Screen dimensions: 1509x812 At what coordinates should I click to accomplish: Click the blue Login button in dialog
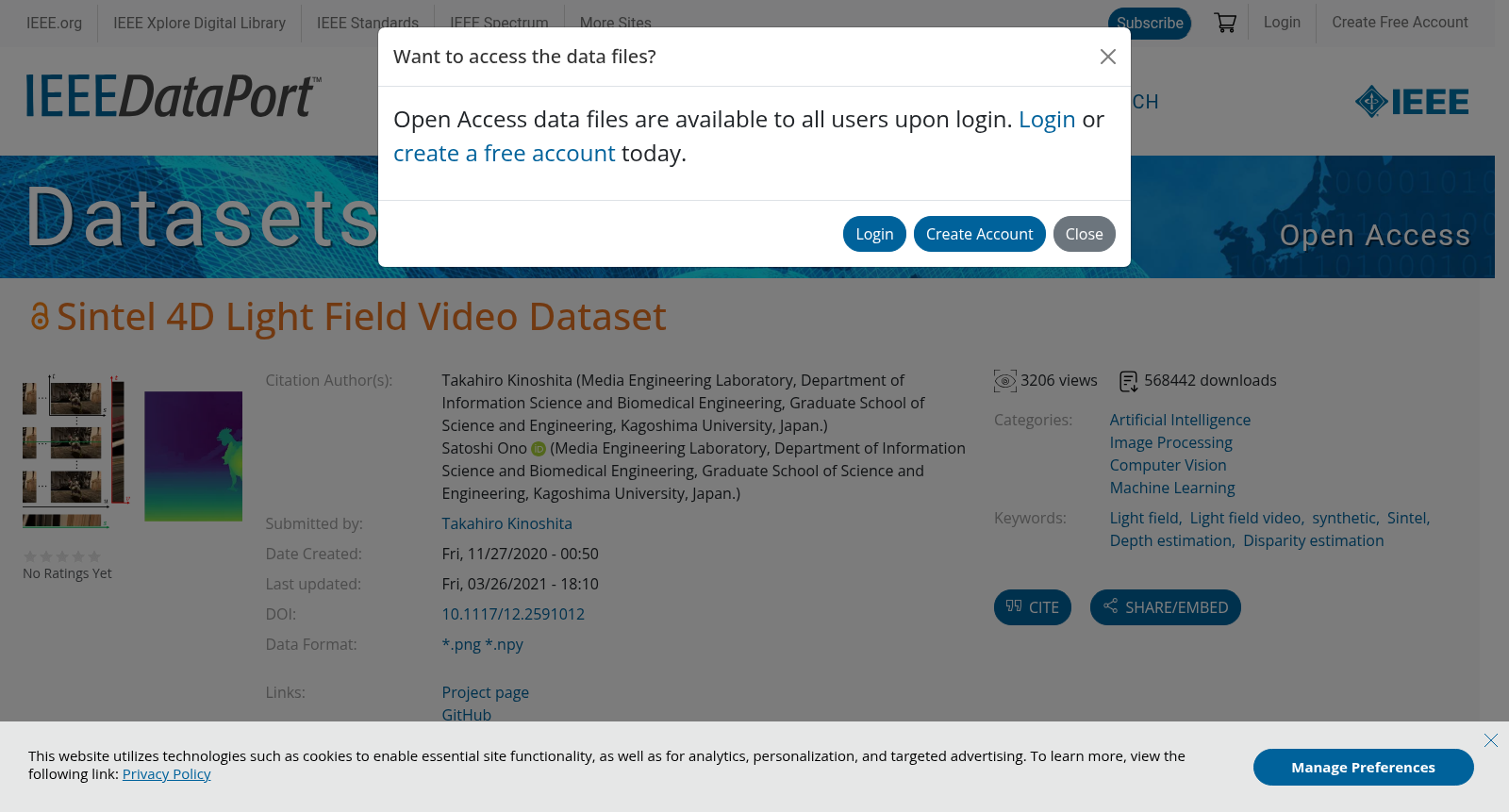(x=874, y=234)
